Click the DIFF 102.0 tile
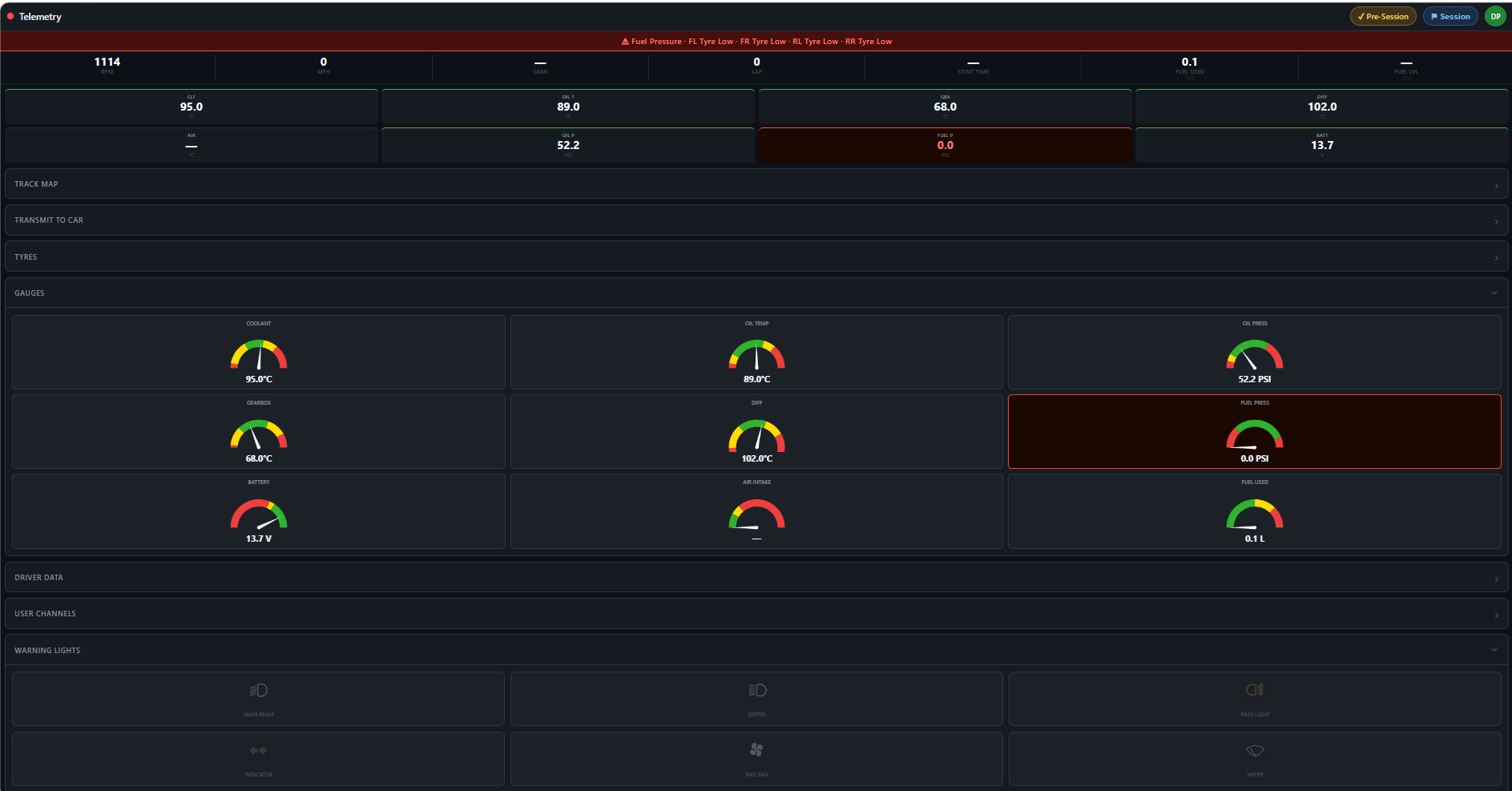The width and height of the screenshot is (1512, 791). pos(1322,107)
